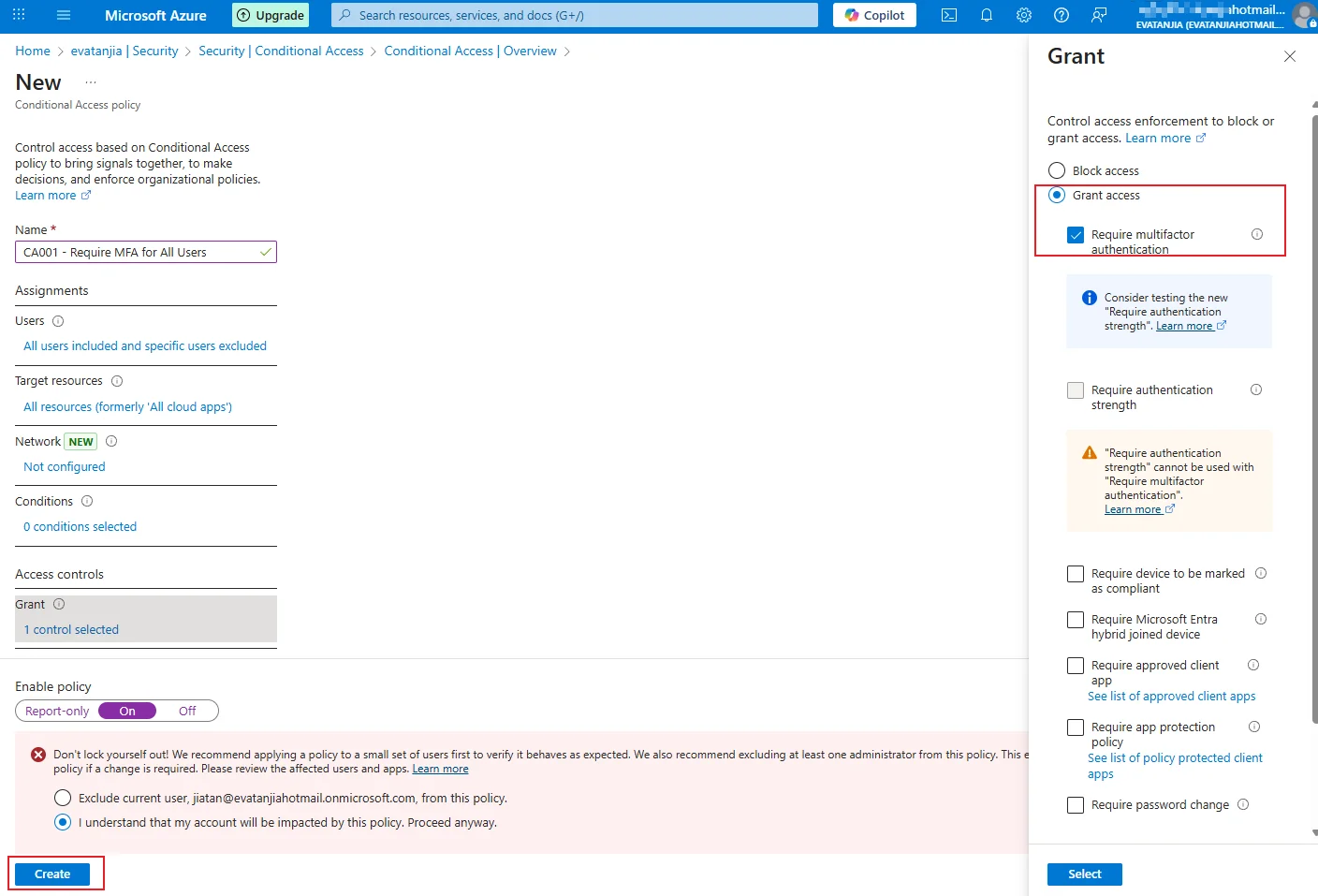1318x896 pixels.
Task: Show info tooltip for Network
Action: (x=111, y=441)
